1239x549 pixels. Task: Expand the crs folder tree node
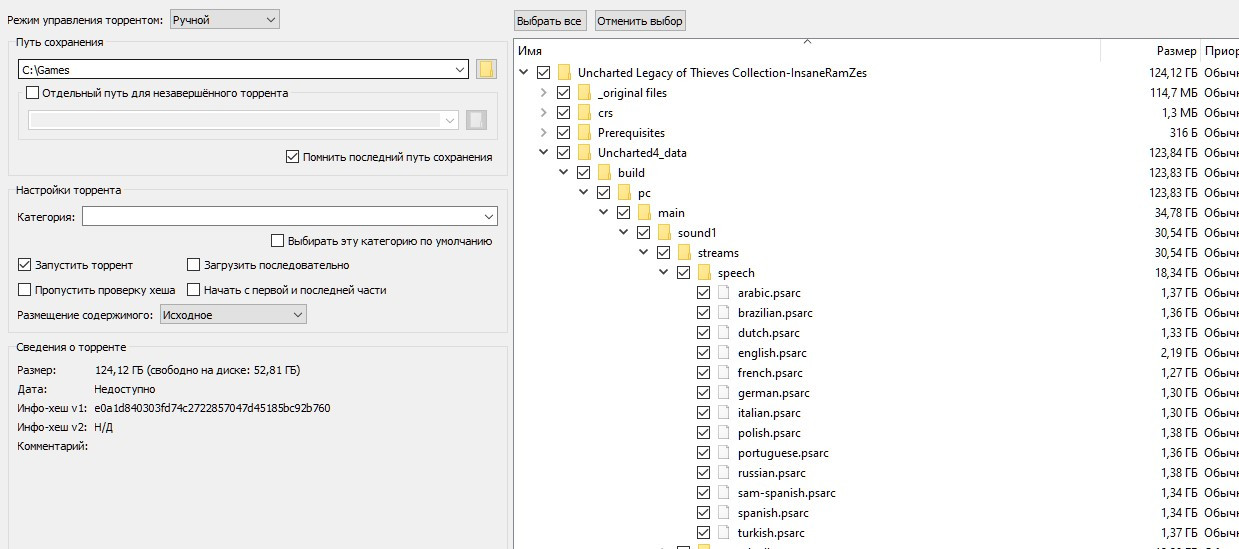543,113
